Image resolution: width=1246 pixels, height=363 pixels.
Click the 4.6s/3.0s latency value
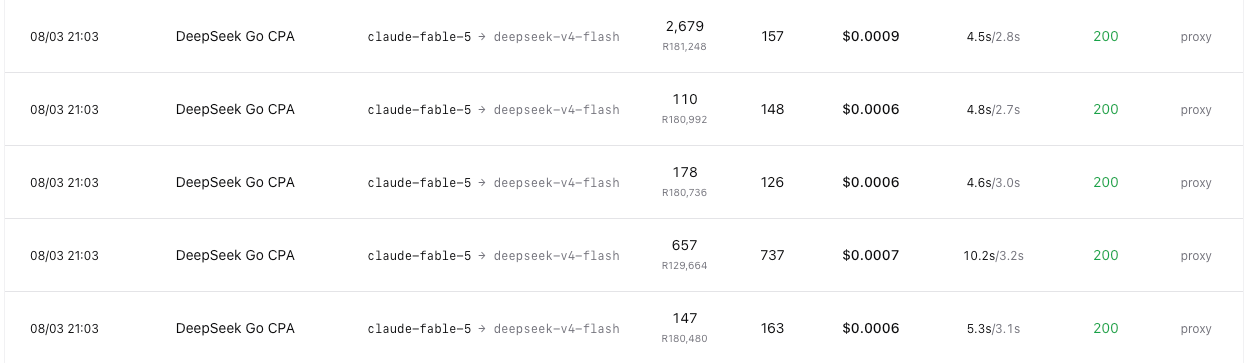pyautogui.click(x=993, y=183)
